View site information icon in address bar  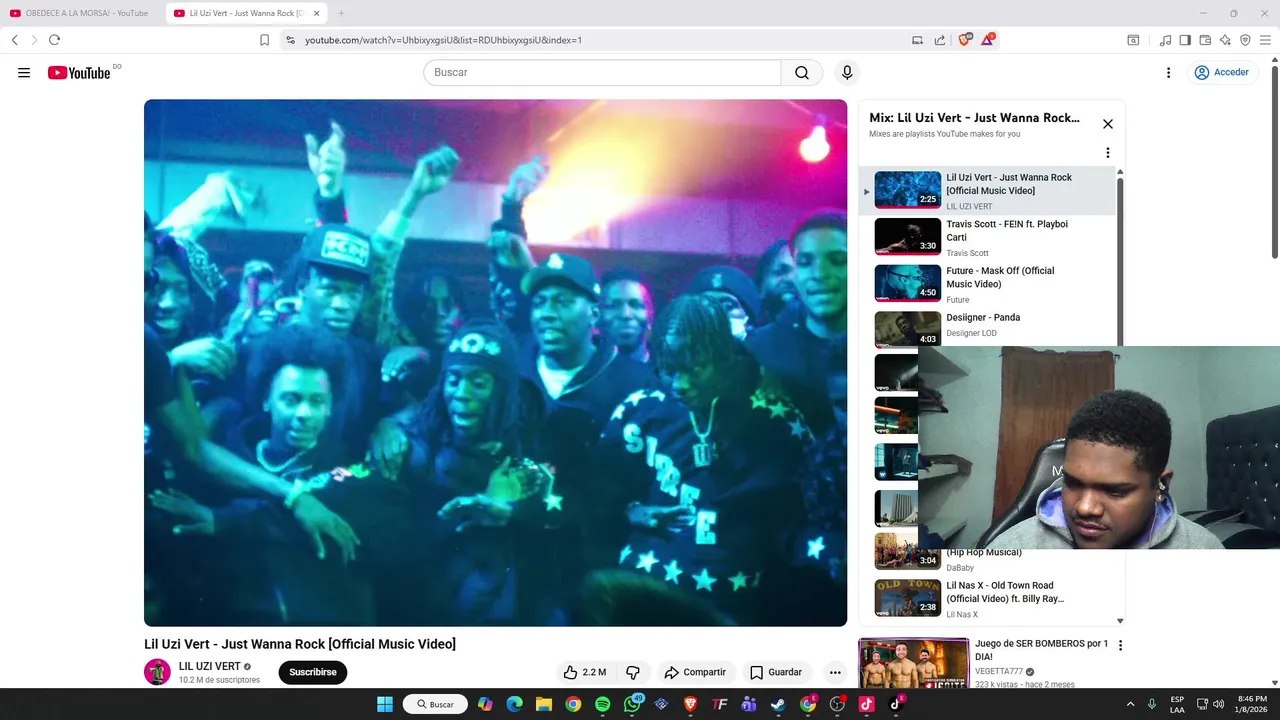pos(291,40)
